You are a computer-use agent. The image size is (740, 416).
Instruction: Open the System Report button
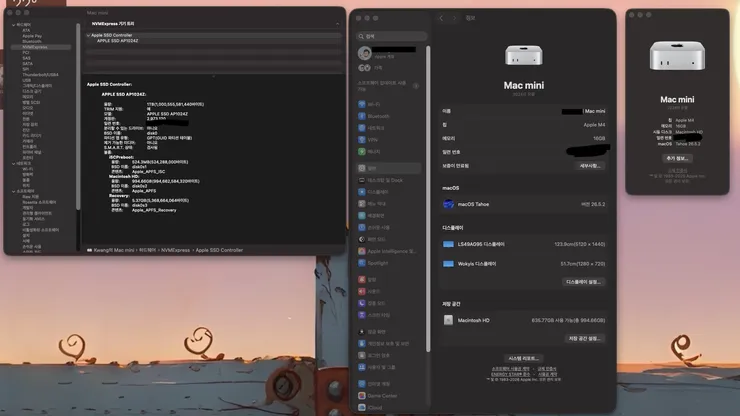tap(523, 358)
